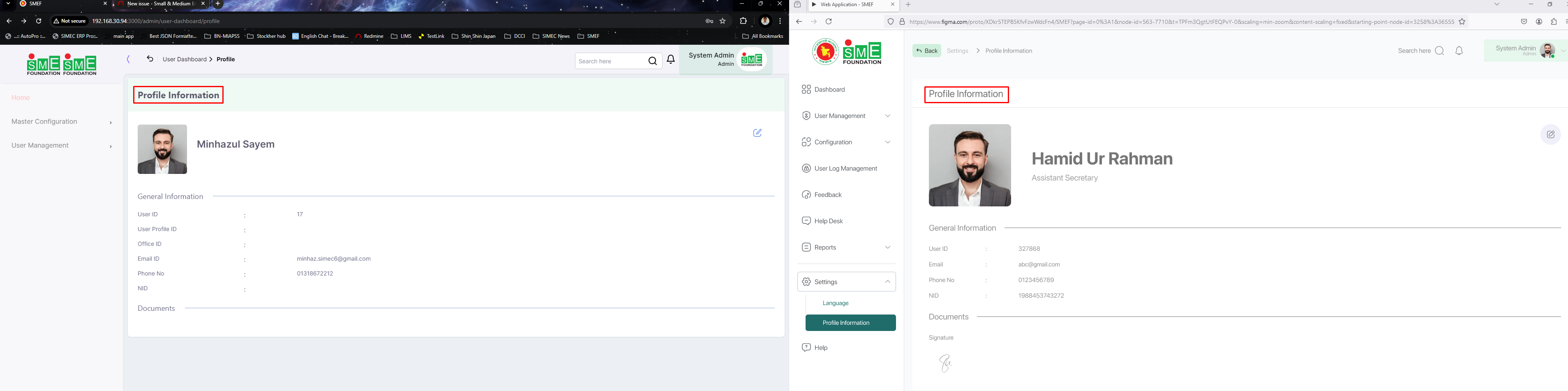This screenshot has width=1568, height=391.
Task: Click the System Admin profile card in Chrome
Action: click(x=725, y=60)
